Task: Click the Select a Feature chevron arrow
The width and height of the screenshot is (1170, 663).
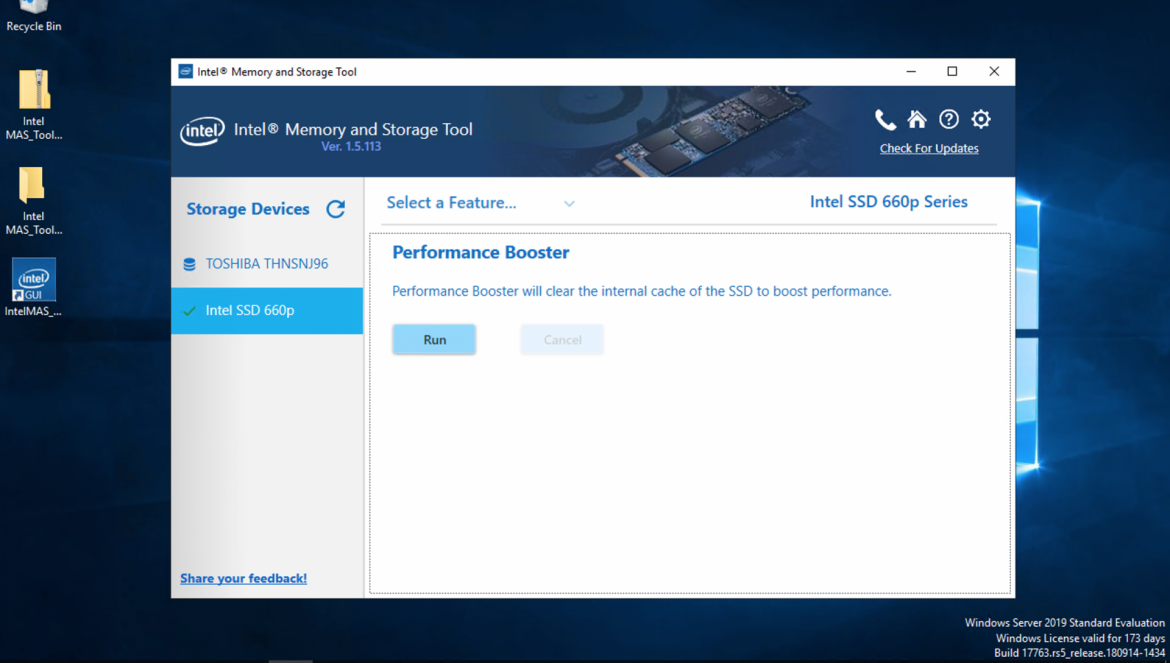Action: [569, 204]
